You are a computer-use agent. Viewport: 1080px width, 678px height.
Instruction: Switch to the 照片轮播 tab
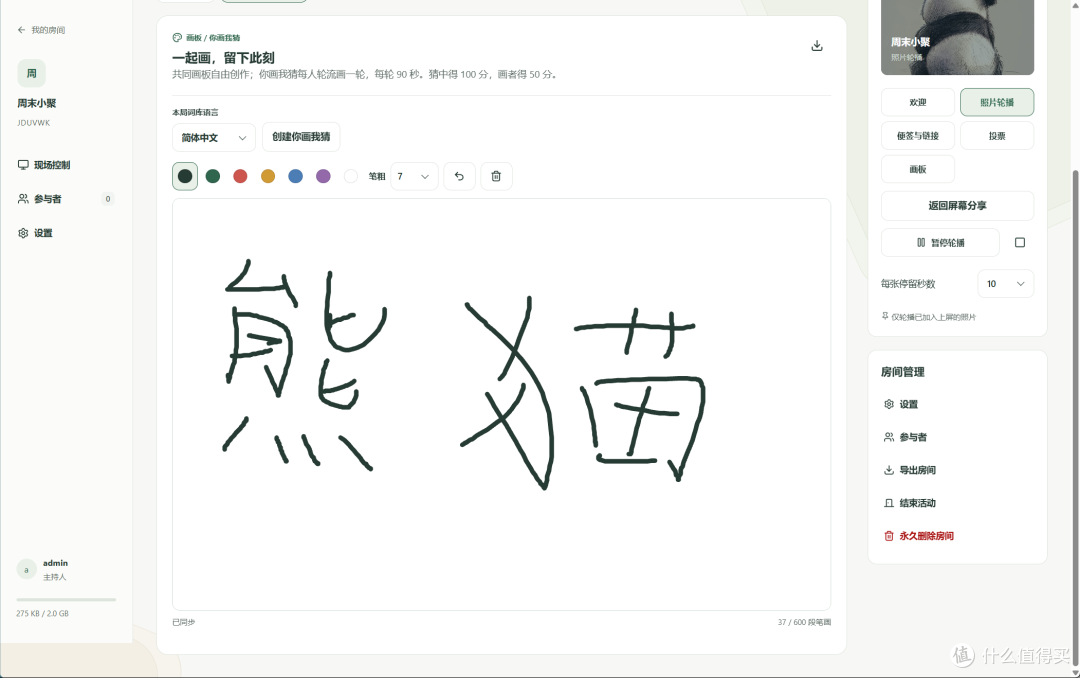pyautogui.click(x=997, y=102)
